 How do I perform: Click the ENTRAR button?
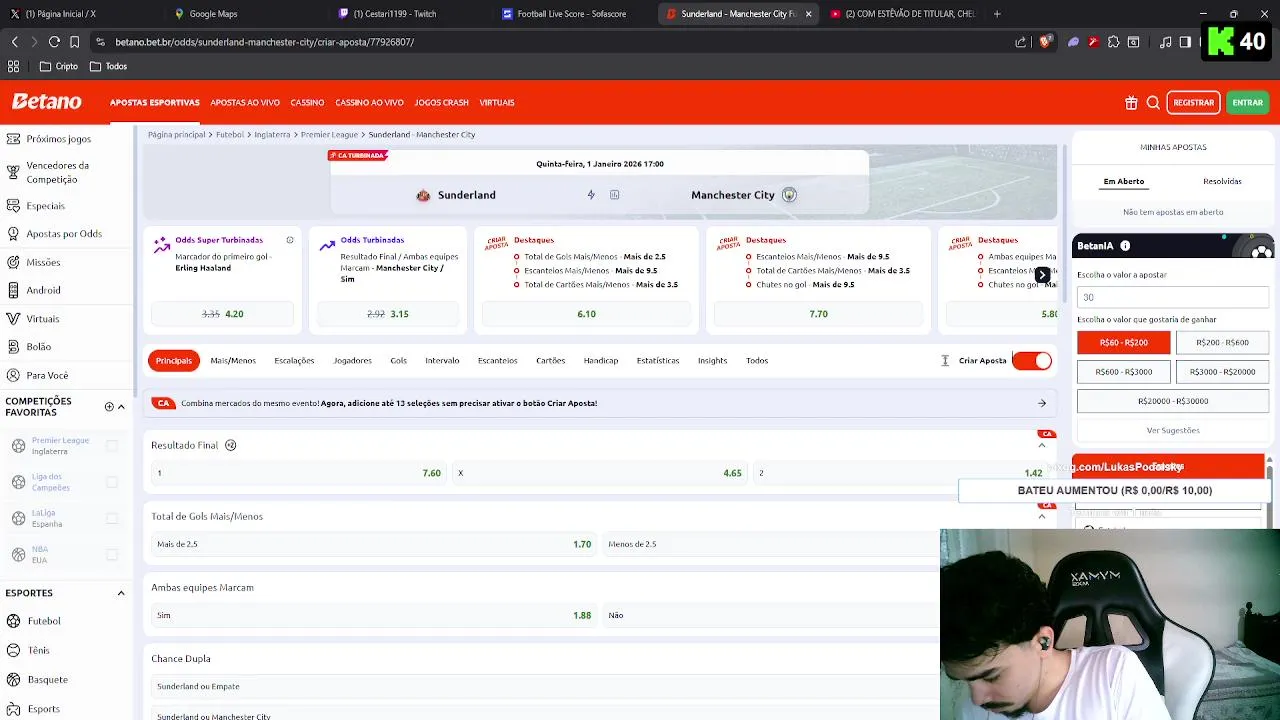click(x=1247, y=102)
